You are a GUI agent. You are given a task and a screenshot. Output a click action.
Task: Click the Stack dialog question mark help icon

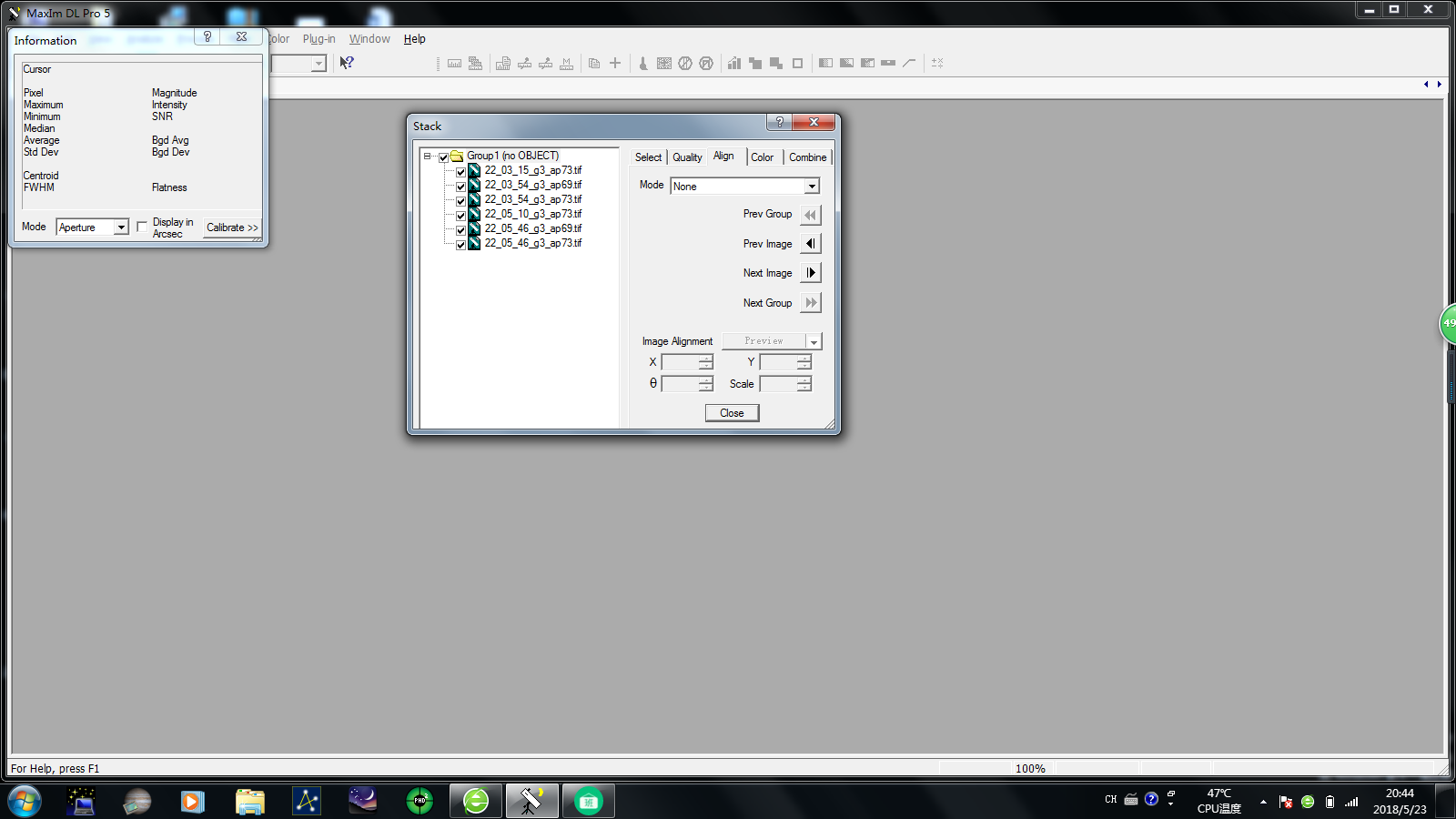pyautogui.click(x=779, y=122)
